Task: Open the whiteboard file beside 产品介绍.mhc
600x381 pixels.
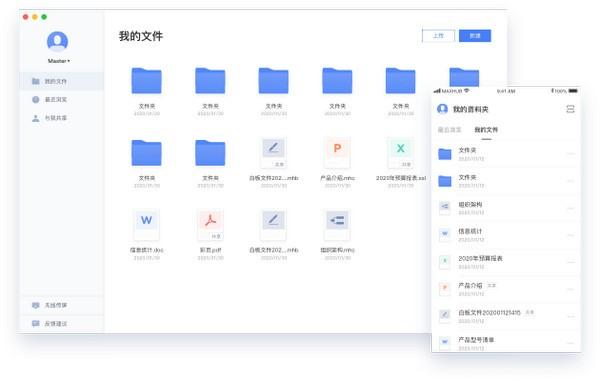Action: point(274,153)
